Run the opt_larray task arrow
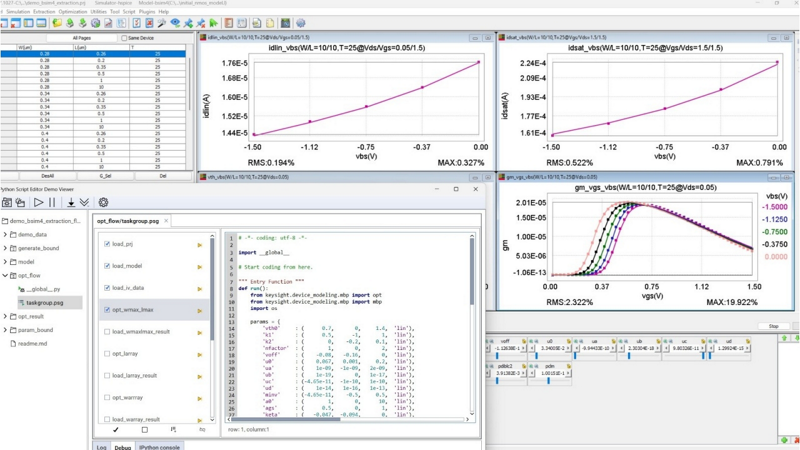The width and height of the screenshot is (800, 450). tap(200, 355)
